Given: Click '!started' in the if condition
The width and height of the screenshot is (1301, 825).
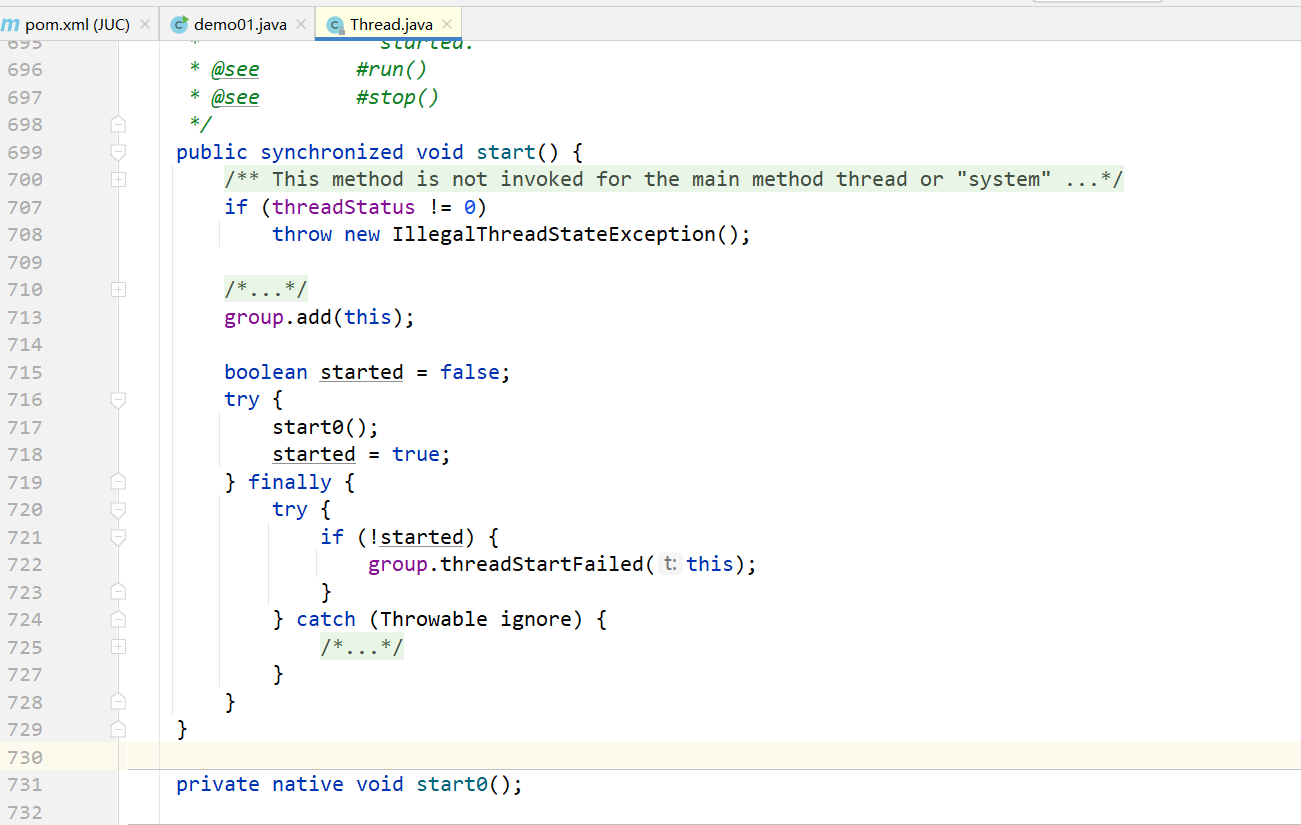Looking at the screenshot, I should 416,537.
